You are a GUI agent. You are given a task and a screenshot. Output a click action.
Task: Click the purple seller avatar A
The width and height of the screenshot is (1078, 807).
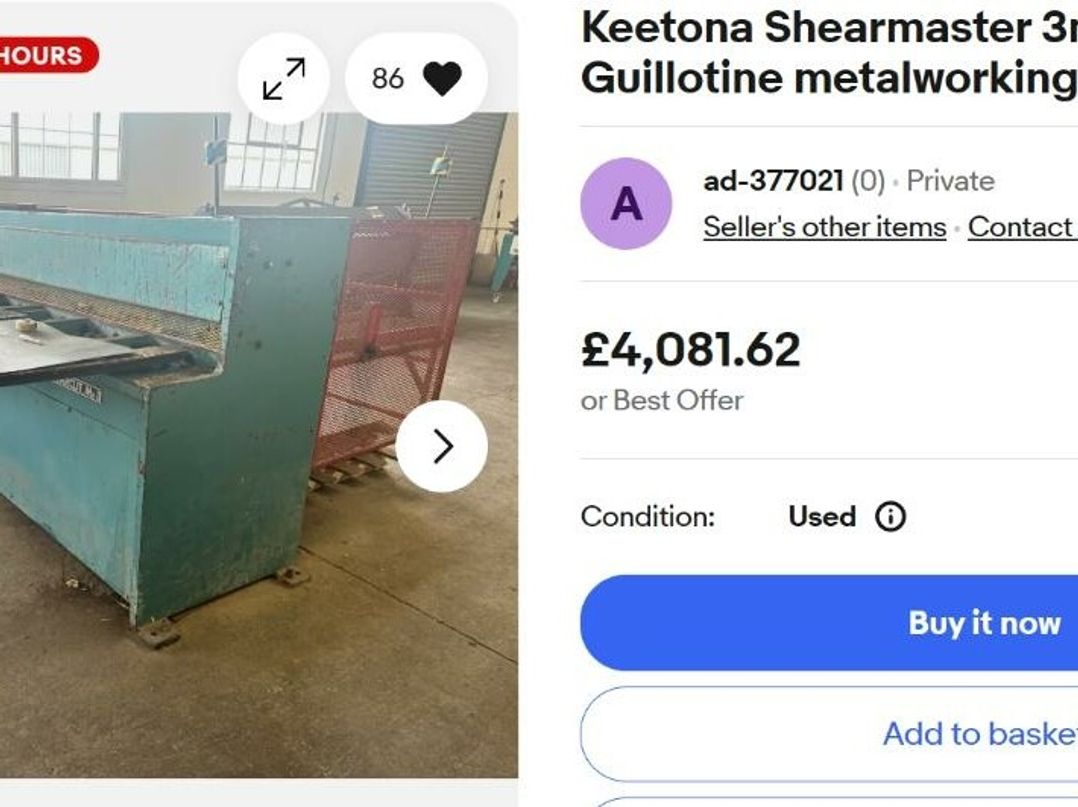click(x=626, y=204)
